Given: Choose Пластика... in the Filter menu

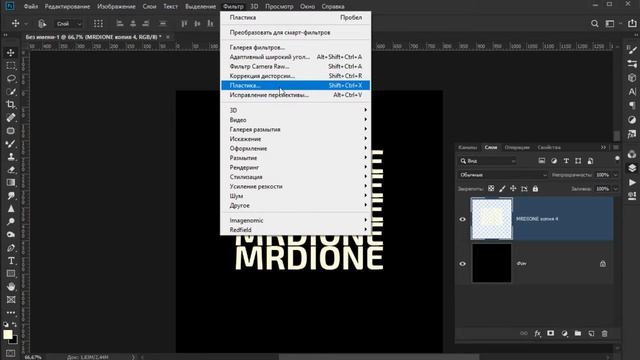Looking at the screenshot, I should tap(296, 85).
